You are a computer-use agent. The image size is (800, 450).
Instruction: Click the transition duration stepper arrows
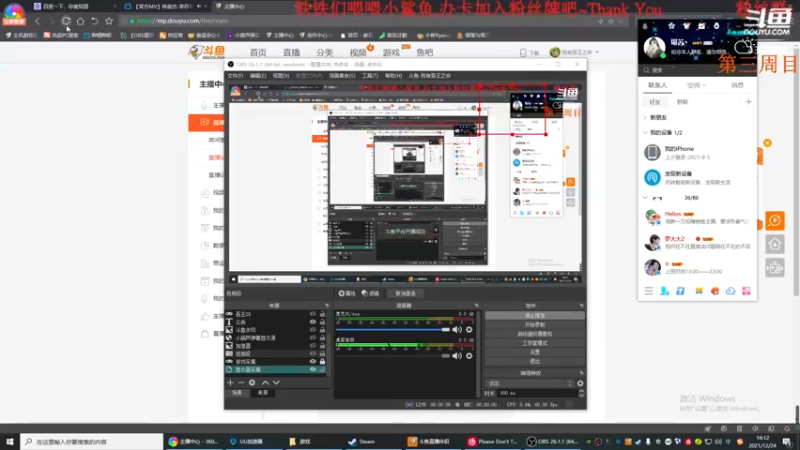tap(581, 393)
